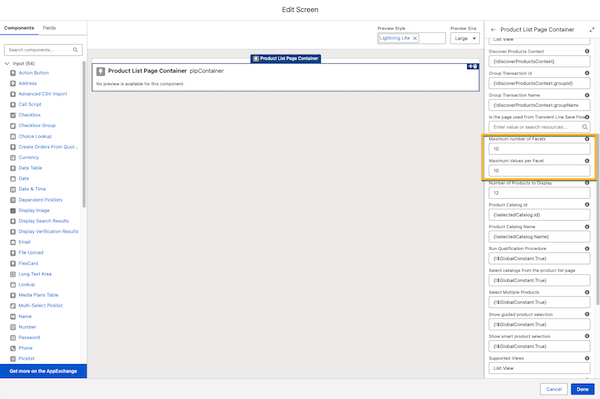Click the Select Multiple Products field
This screenshot has height=399, width=600.
pos(539,302)
